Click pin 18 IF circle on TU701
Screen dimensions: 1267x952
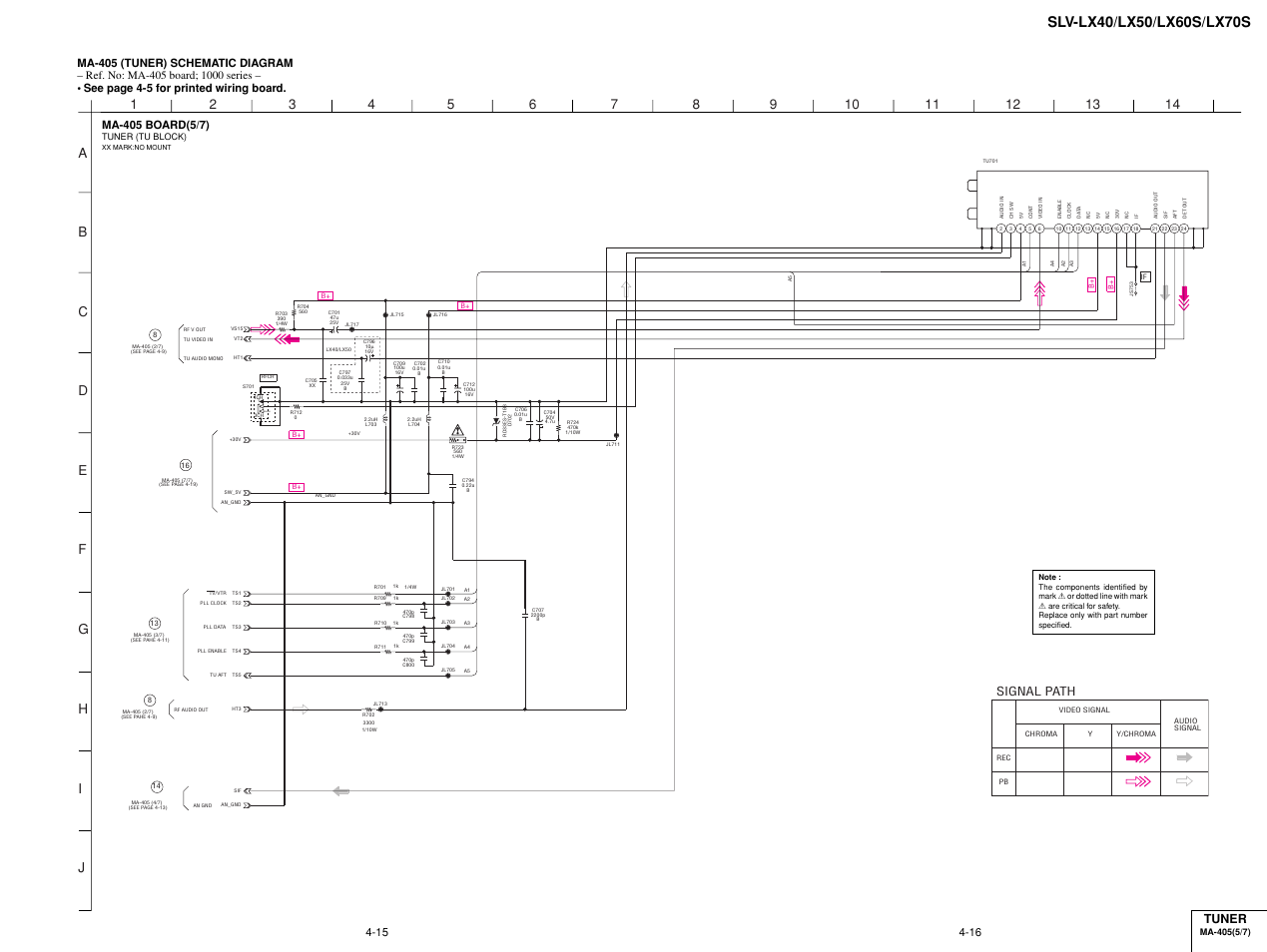coord(1135,229)
